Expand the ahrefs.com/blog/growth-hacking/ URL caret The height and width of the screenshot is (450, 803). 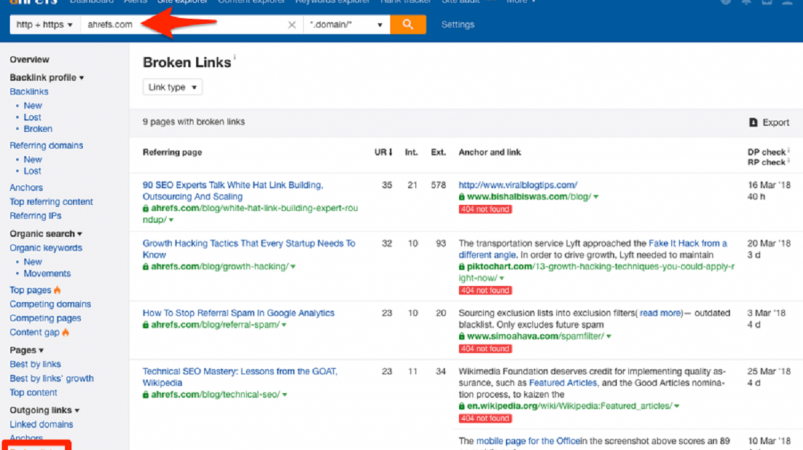click(293, 267)
